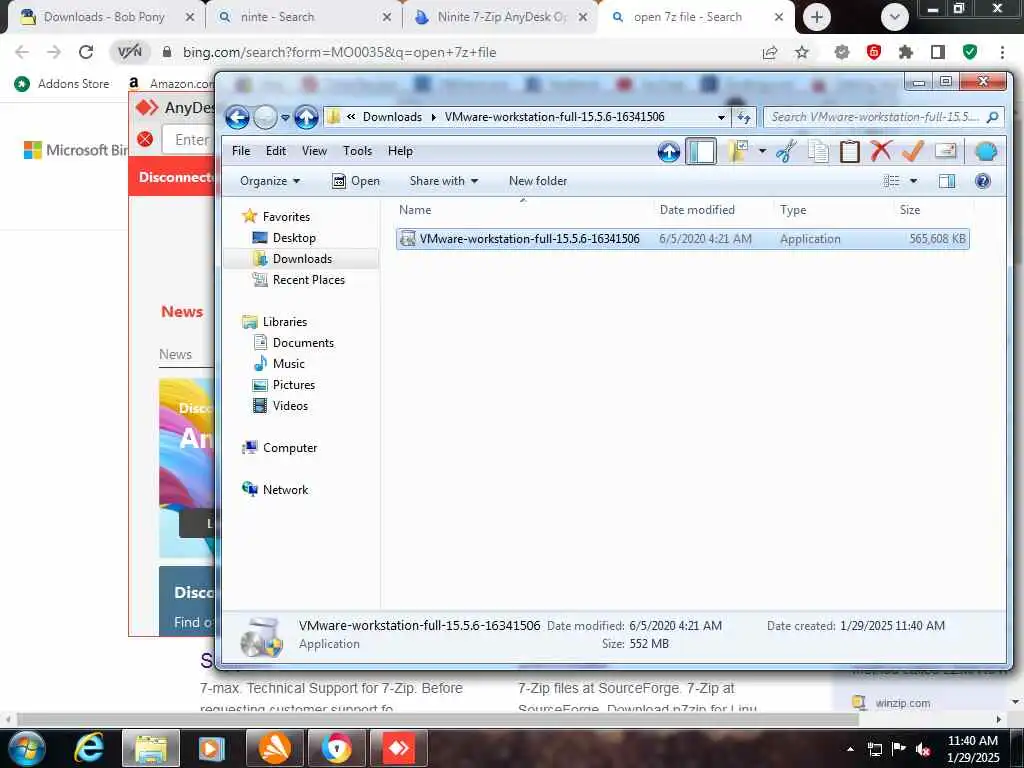Select Documents library in navigation pane
This screenshot has width=1024, height=768.
point(303,343)
